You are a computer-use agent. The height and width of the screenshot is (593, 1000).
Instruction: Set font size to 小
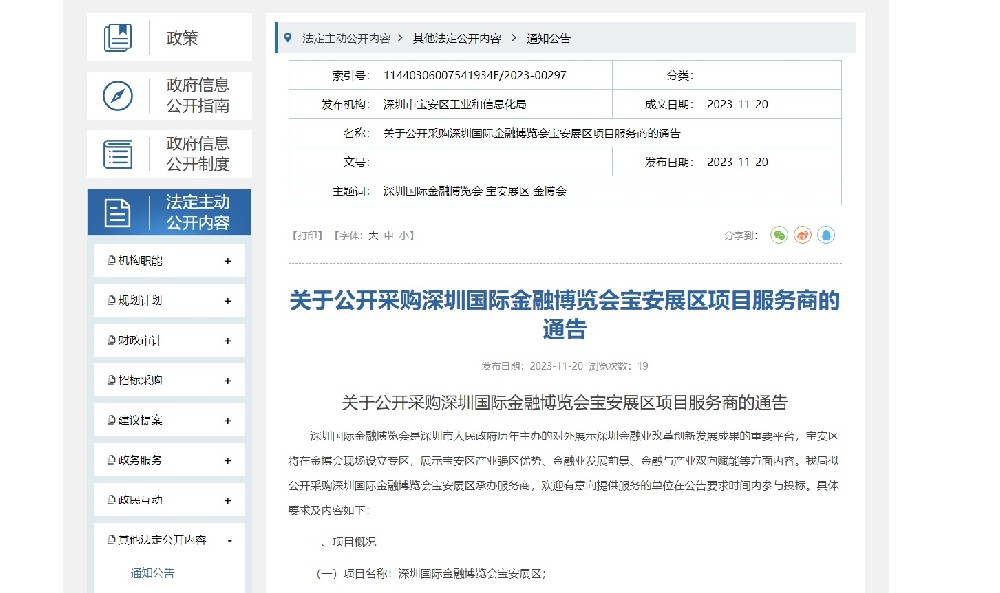[x=404, y=235]
